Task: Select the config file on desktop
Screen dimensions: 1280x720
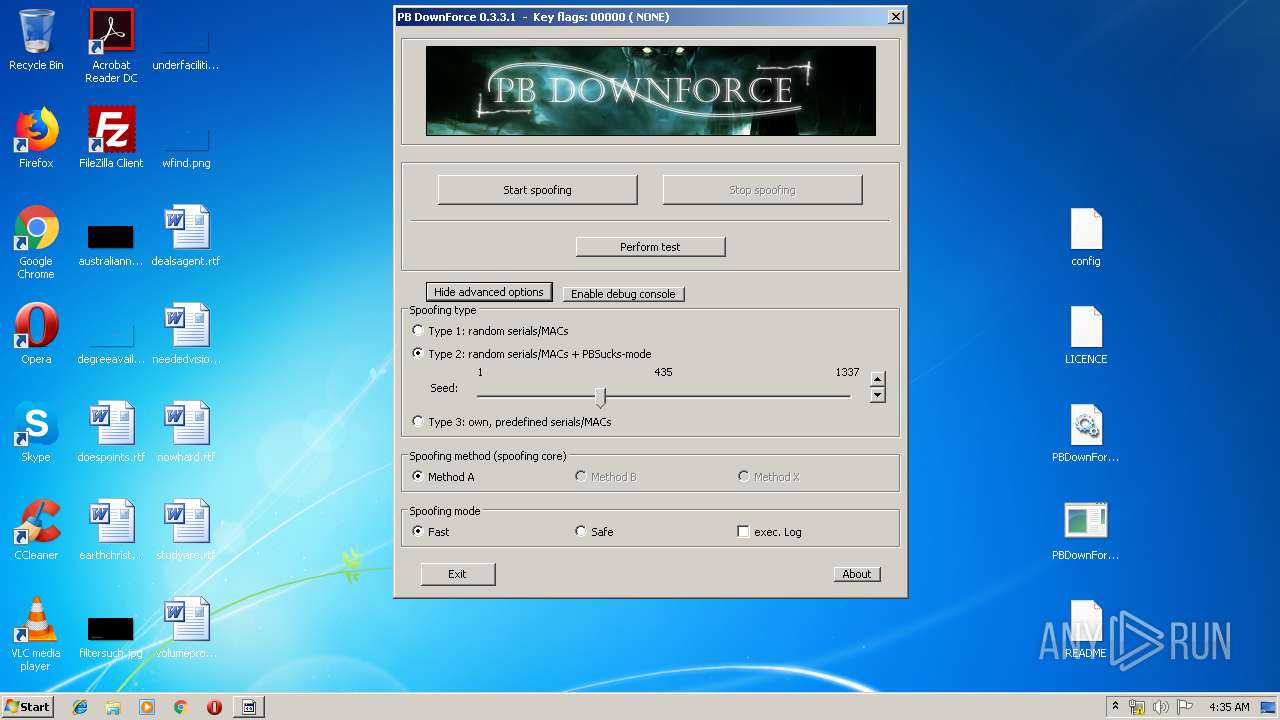Action: click(1086, 236)
